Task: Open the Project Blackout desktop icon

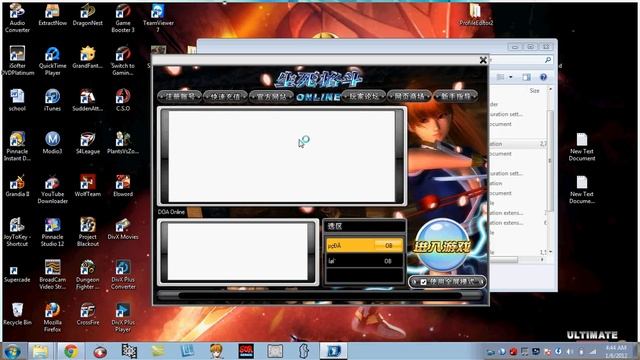Action: tap(87, 232)
